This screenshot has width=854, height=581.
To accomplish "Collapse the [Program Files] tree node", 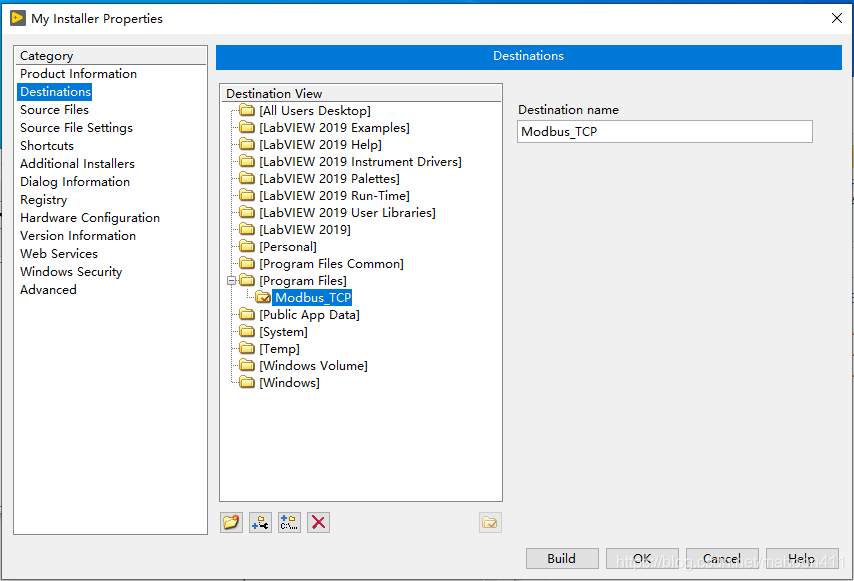I will pos(232,281).
